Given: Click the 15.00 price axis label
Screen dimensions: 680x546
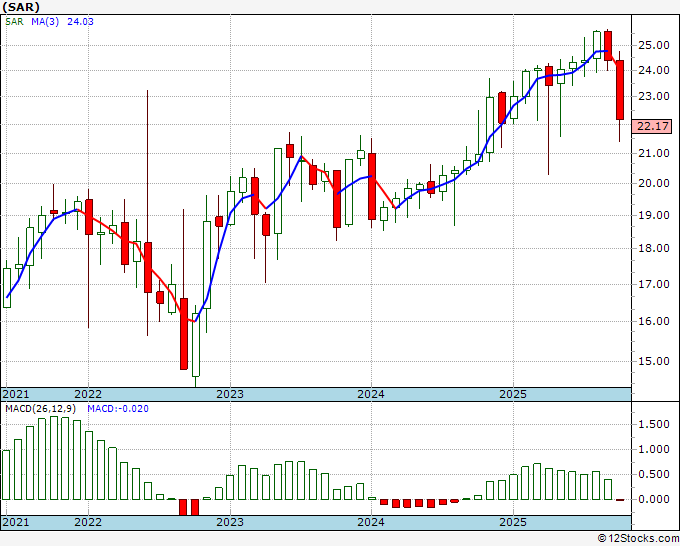Looking at the screenshot, I should (x=654, y=361).
